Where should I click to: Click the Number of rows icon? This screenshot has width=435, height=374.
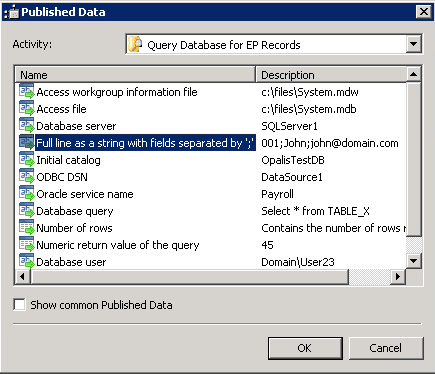point(27,228)
